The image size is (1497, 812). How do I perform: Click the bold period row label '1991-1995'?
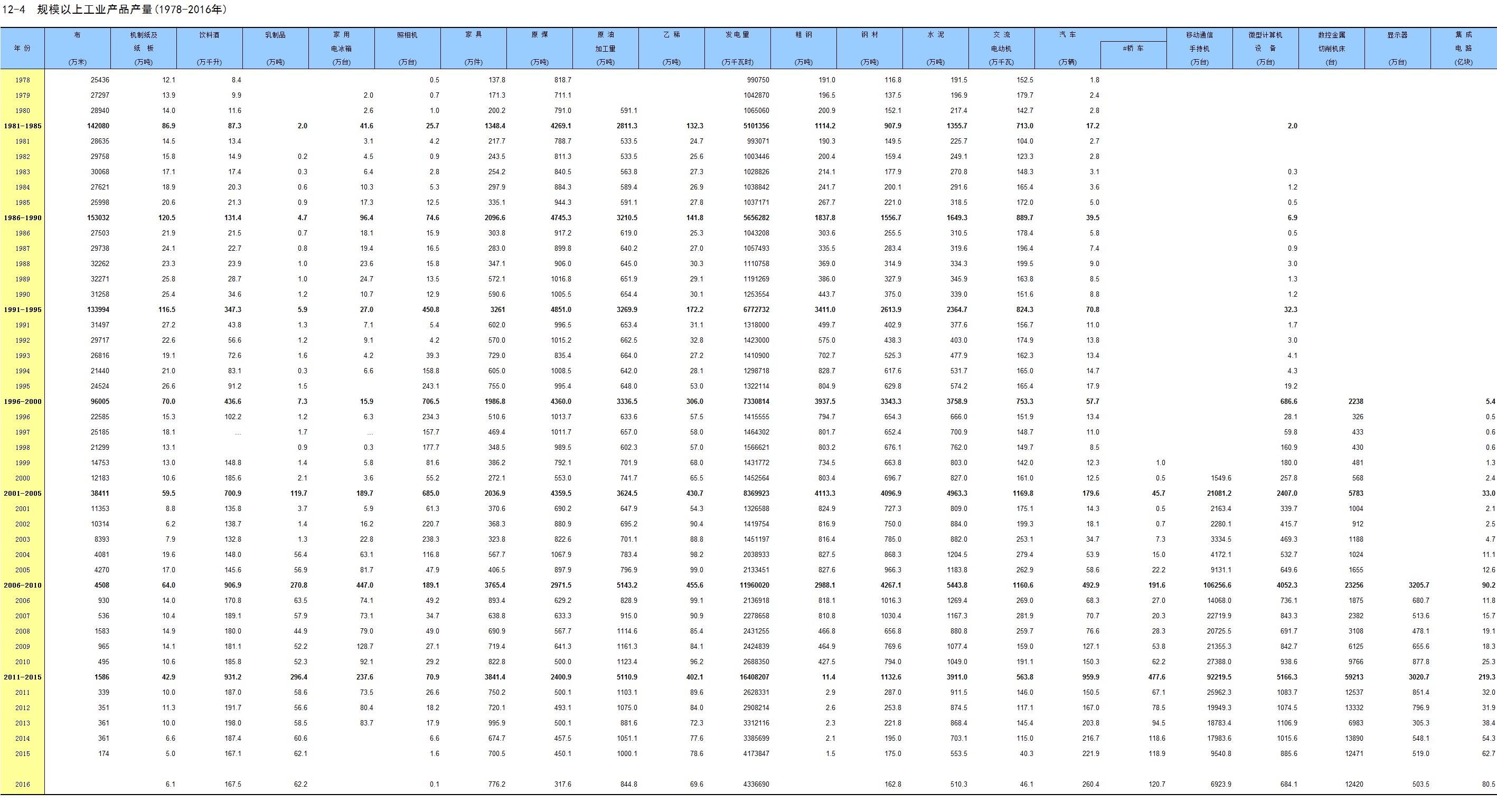pos(22,310)
